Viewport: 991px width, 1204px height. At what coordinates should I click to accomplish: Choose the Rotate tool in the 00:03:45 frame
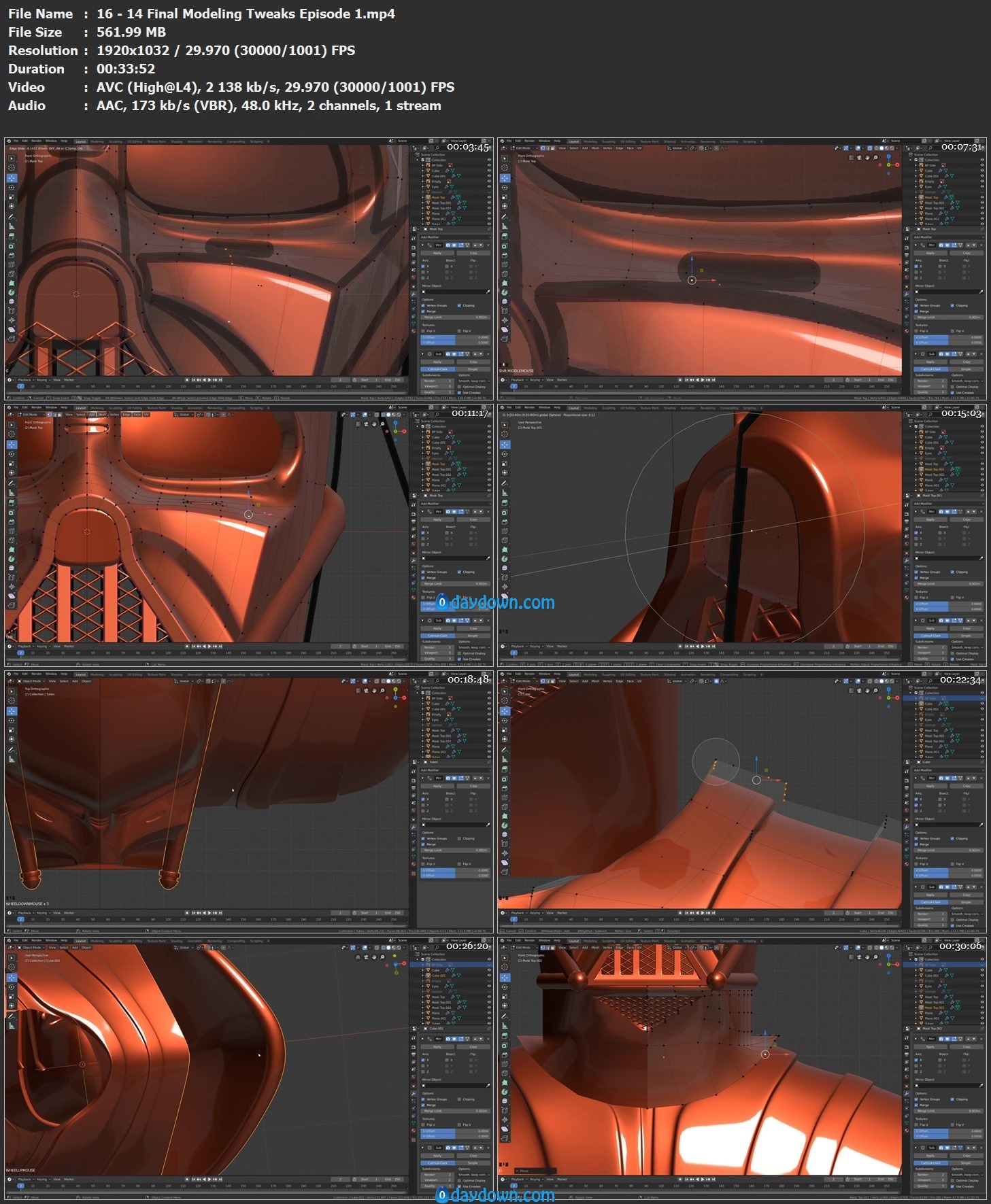pos(12,188)
